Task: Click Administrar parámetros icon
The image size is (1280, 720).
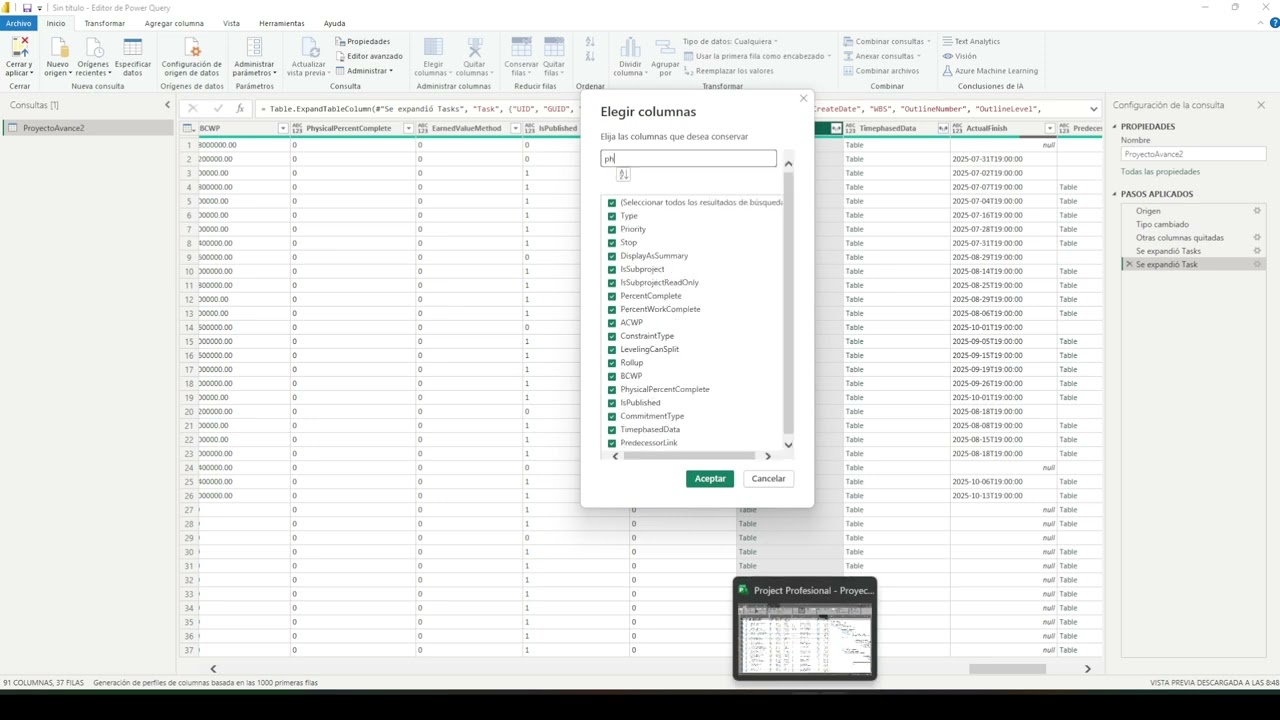Action: [x=254, y=48]
